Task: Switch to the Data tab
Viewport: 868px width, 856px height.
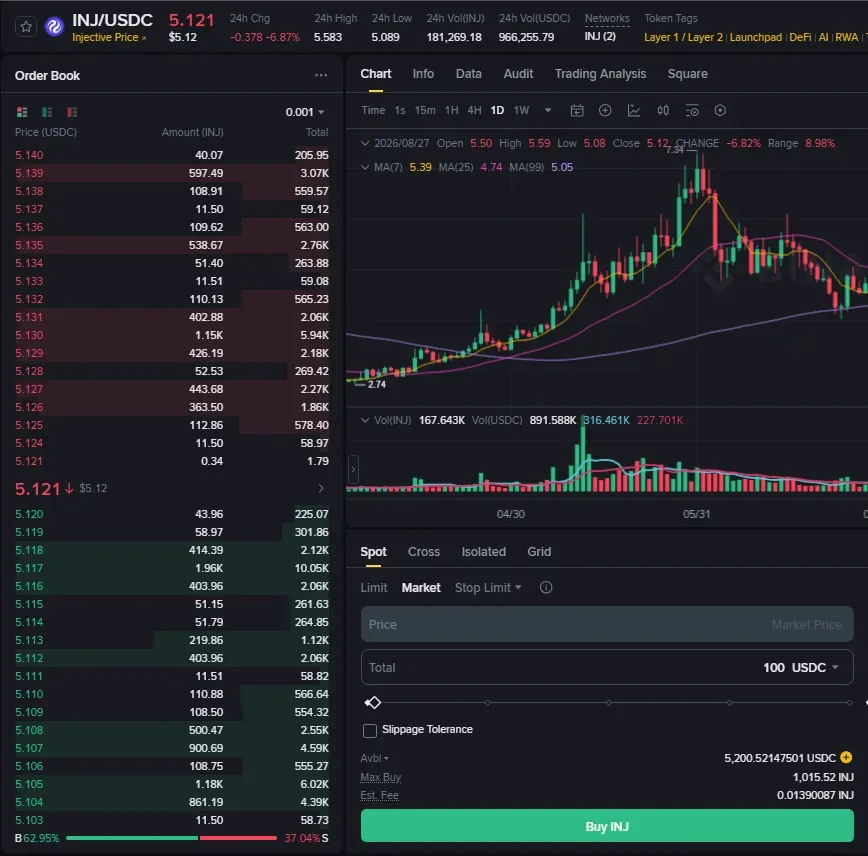Action: (x=468, y=74)
